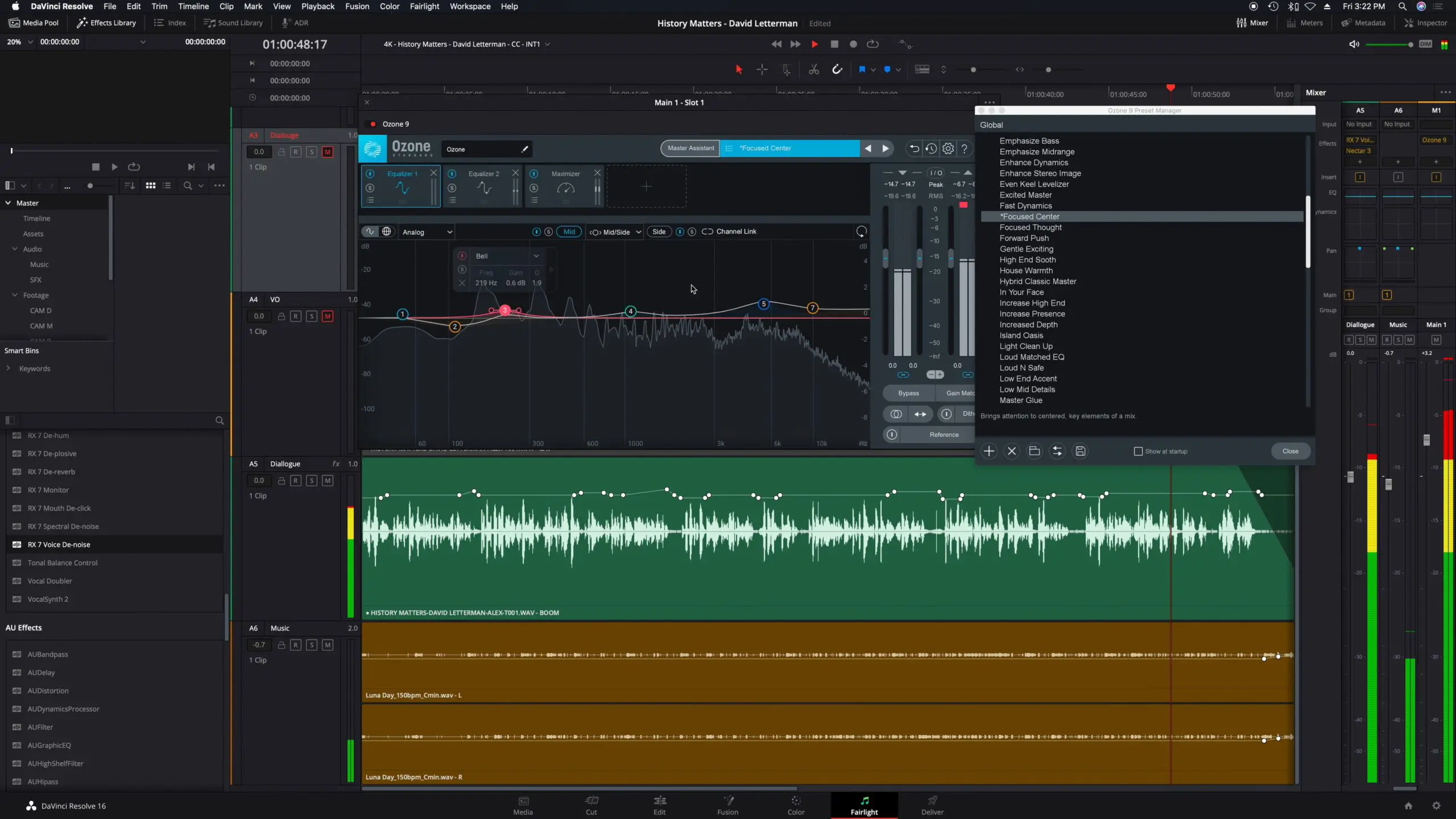1456x819 pixels.
Task: Toggle Show at startup checkbox
Action: [x=1138, y=451]
